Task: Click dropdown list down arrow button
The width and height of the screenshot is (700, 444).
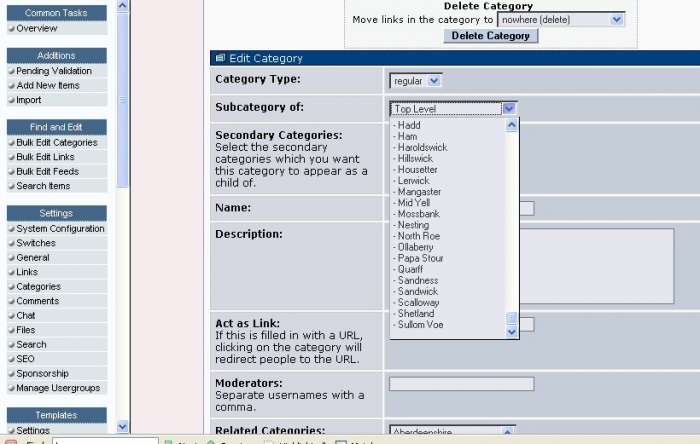Action: (512, 332)
